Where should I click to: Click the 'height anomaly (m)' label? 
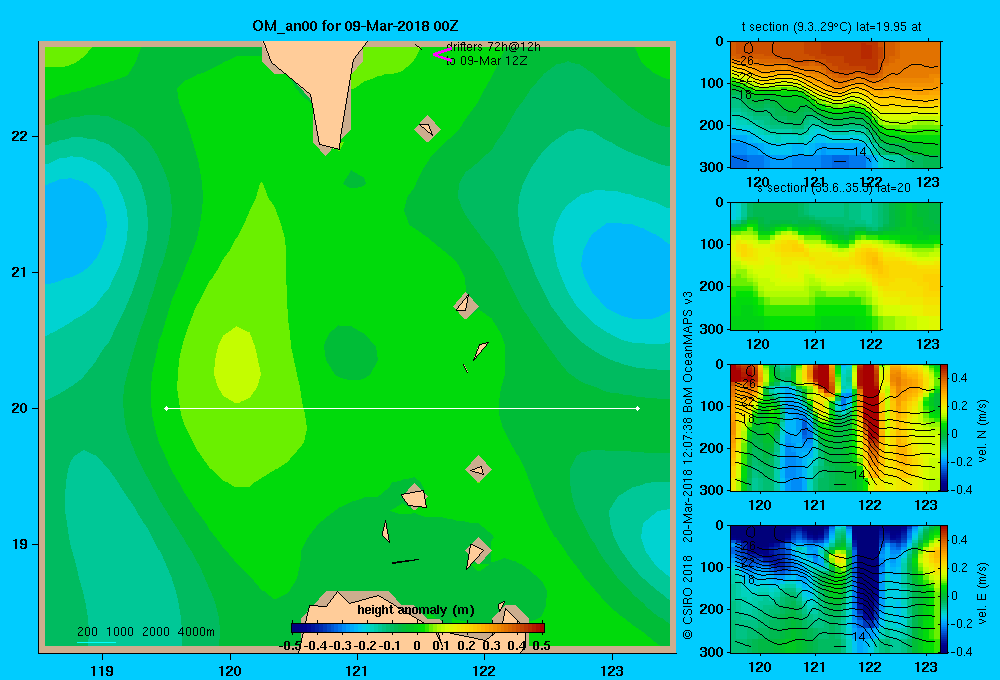(x=416, y=610)
